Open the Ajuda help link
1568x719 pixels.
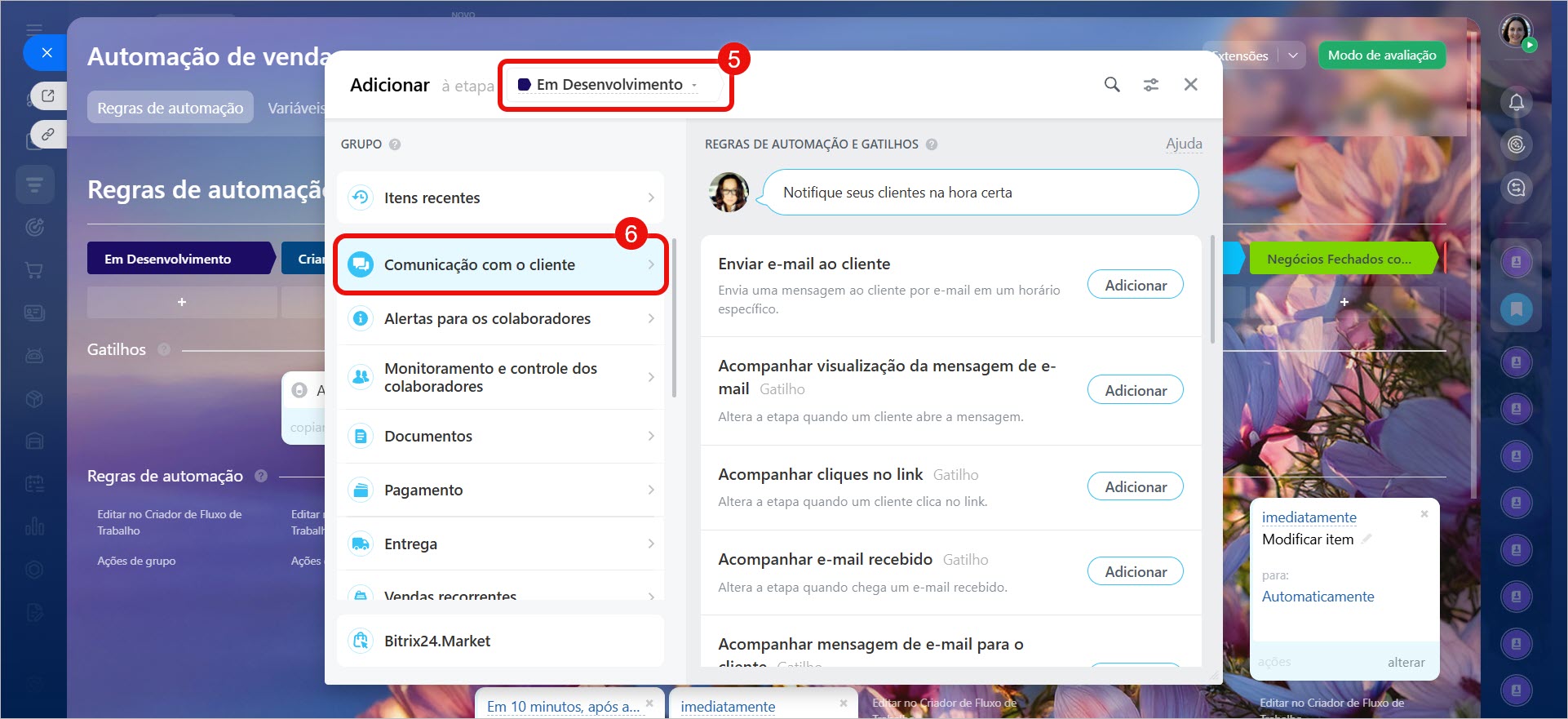tap(1184, 144)
